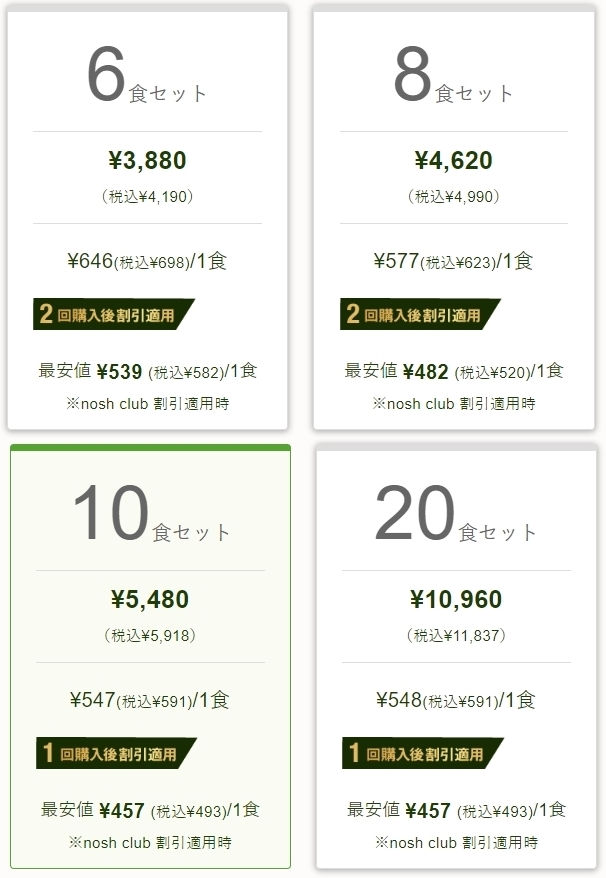Click the 2回購入後割引適用 badge in the 6-meal card
The height and width of the screenshot is (878, 606).
(114, 314)
